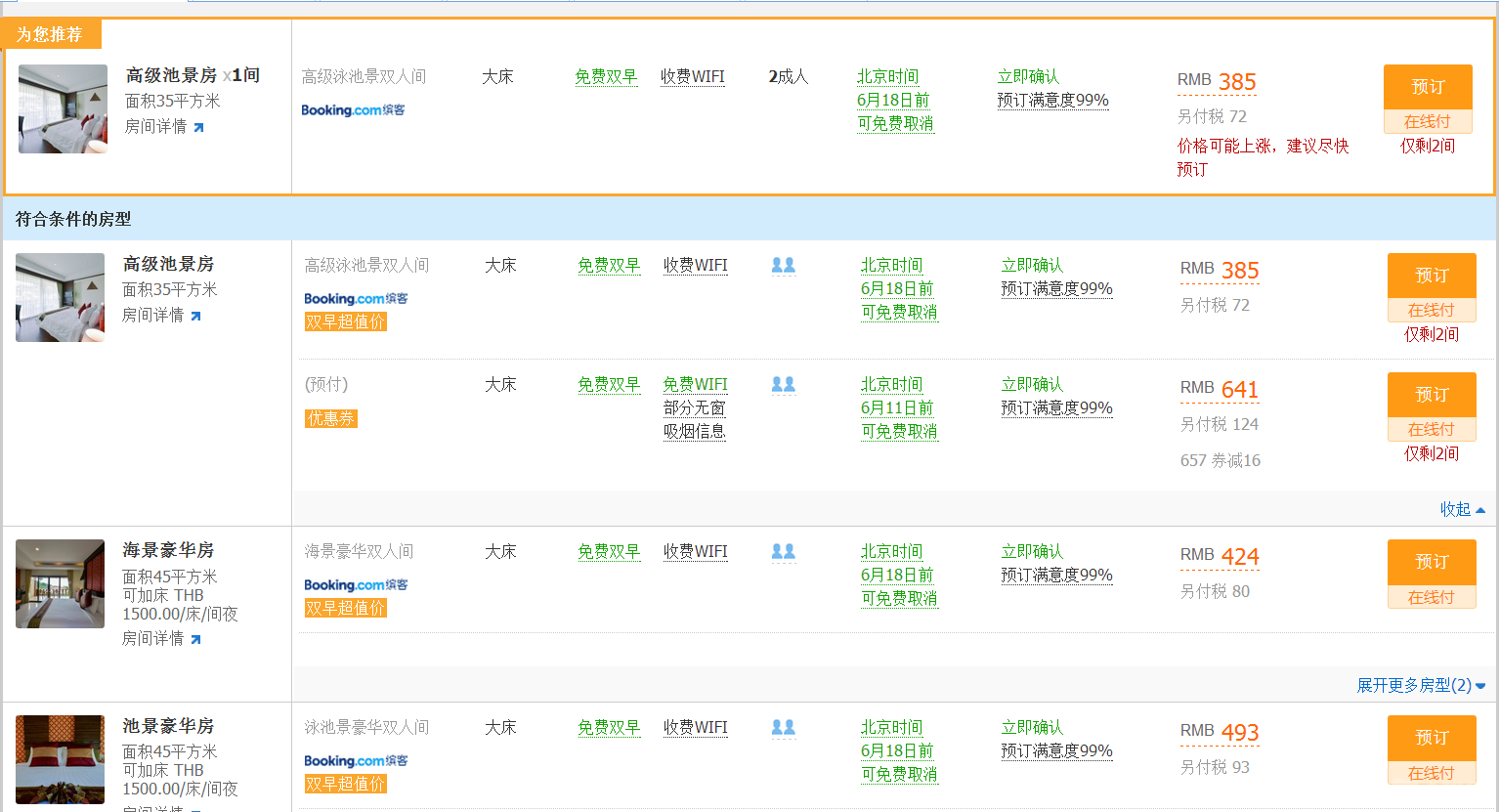
Task: Click 免费双早 in recommended room row
Action: pos(606,76)
